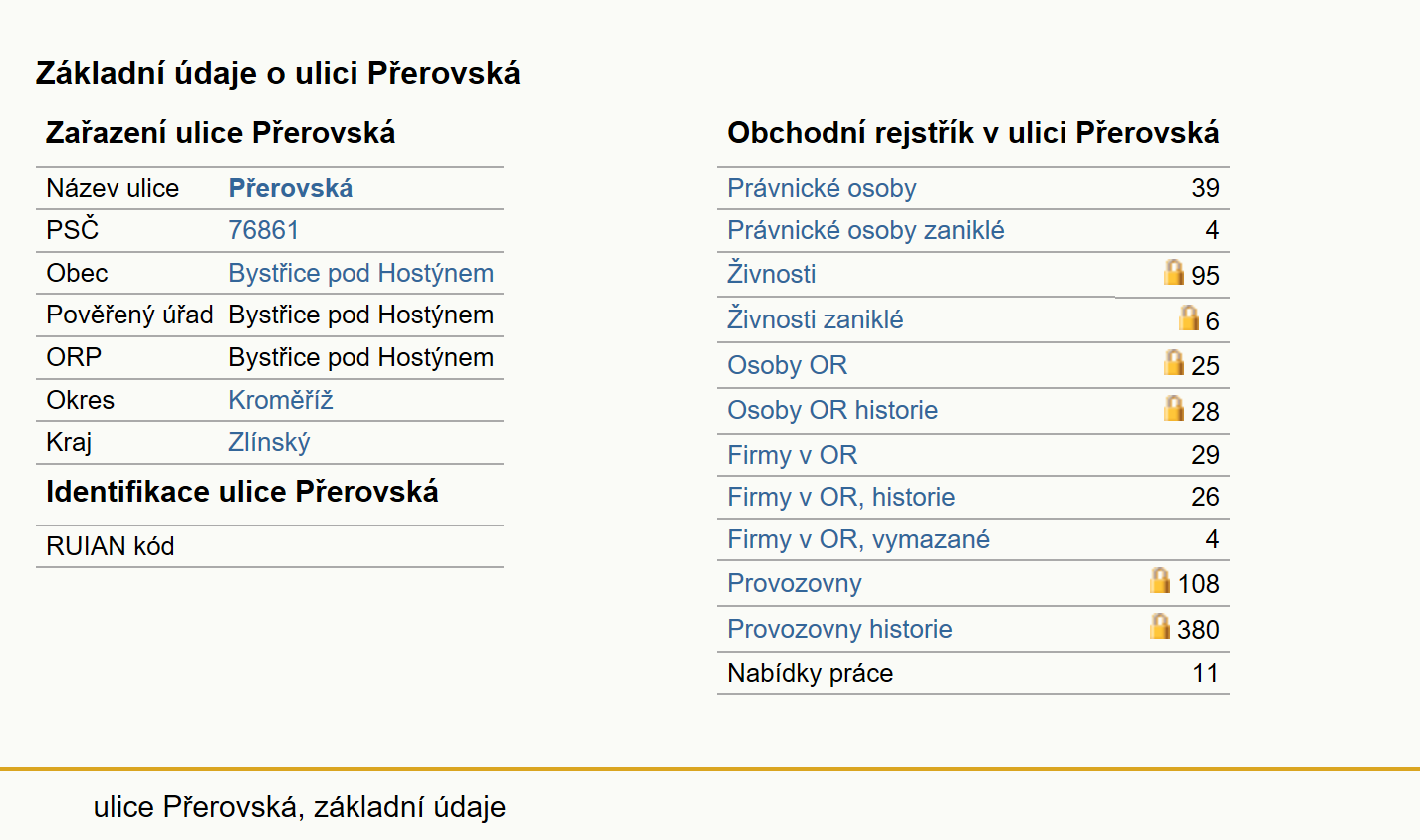Follow the Provozovny historie link

click(x=839, y=629)
